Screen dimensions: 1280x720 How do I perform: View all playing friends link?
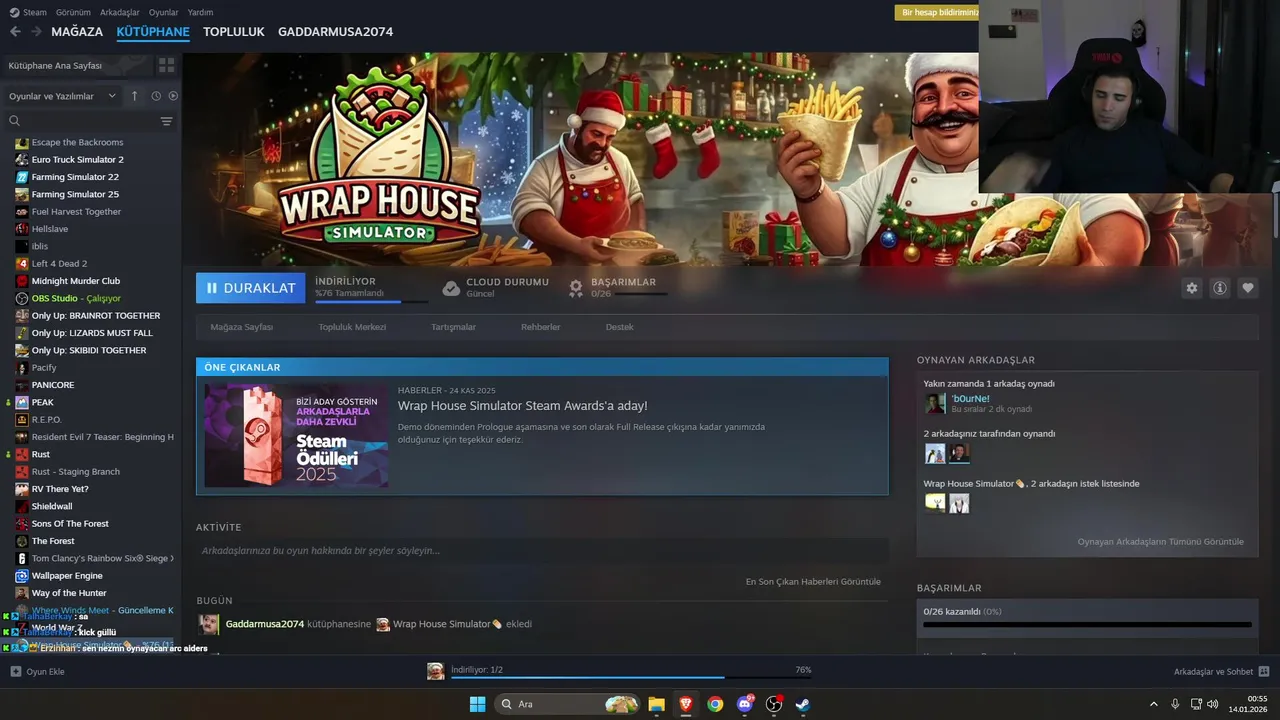click(x=1160, y=542)
